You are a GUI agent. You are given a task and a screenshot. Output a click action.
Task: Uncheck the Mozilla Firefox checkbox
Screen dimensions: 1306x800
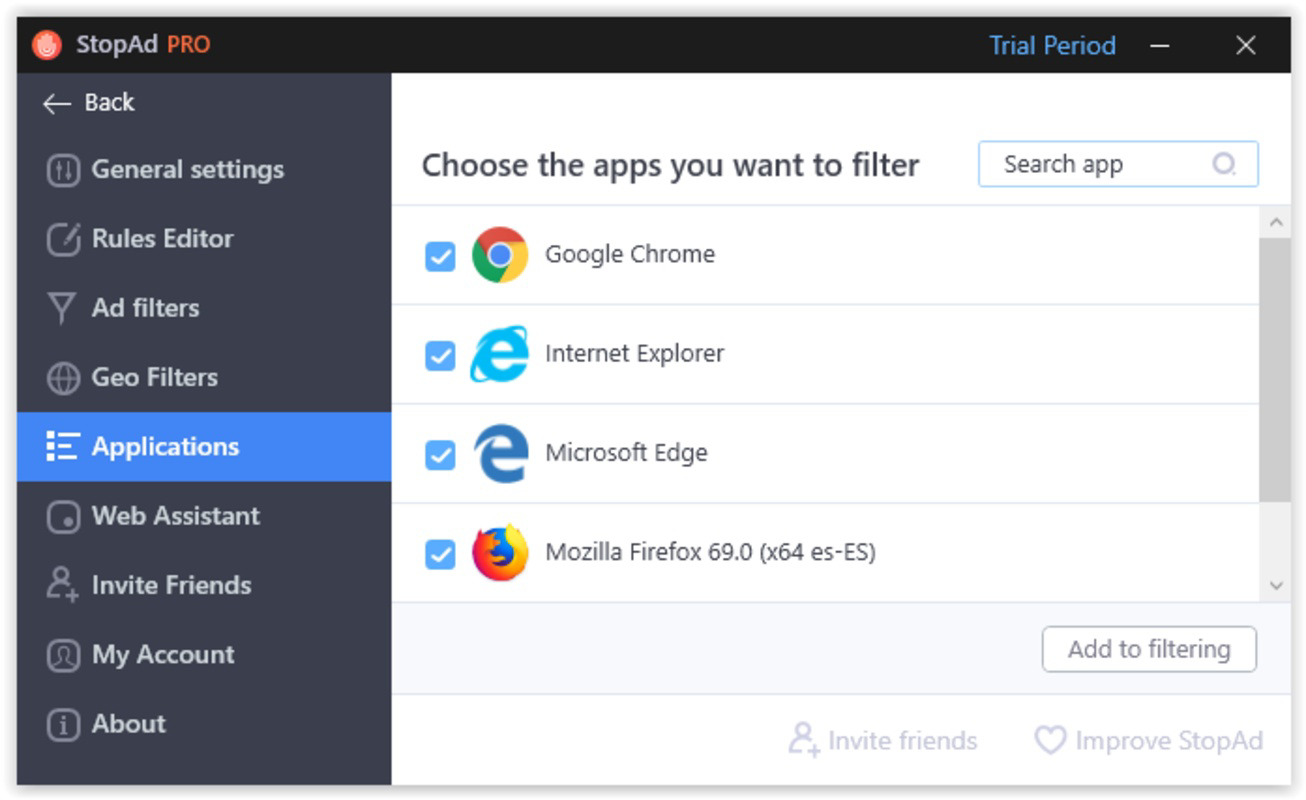[x=440, y=553]
